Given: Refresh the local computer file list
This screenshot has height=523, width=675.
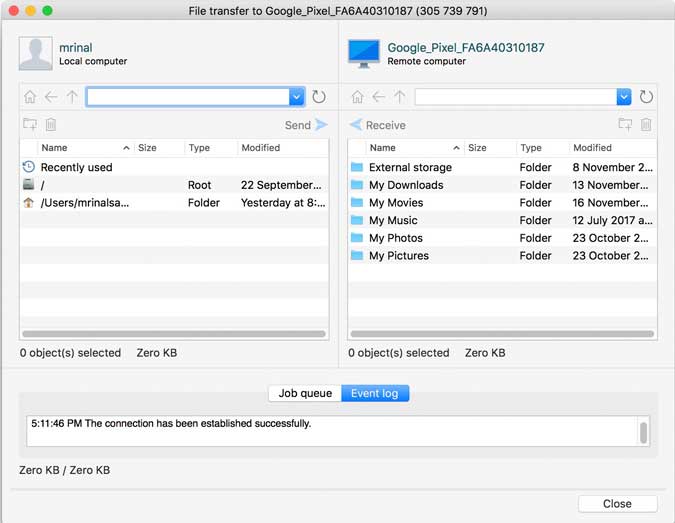Looking at the screenshot, I should tap(319, 97).
